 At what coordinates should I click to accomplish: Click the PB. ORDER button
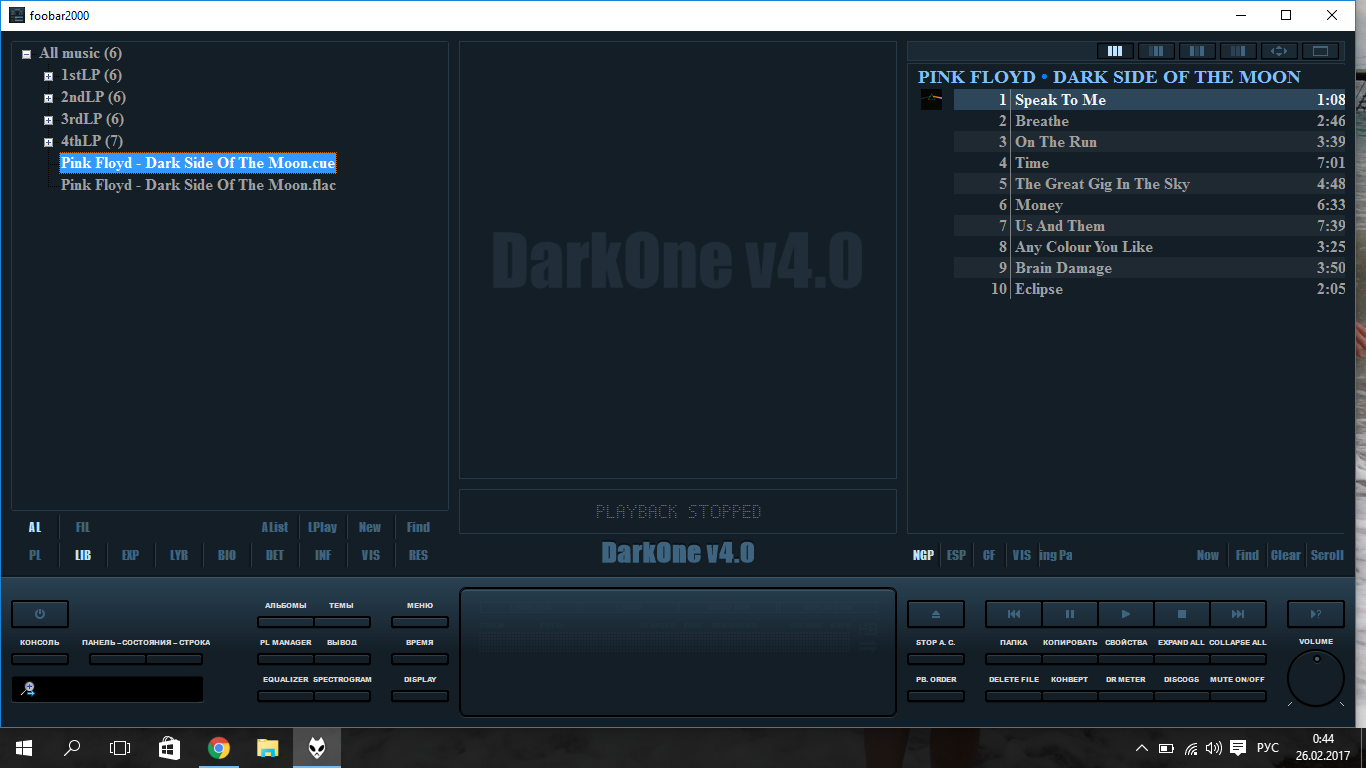(x=936, y=696)
